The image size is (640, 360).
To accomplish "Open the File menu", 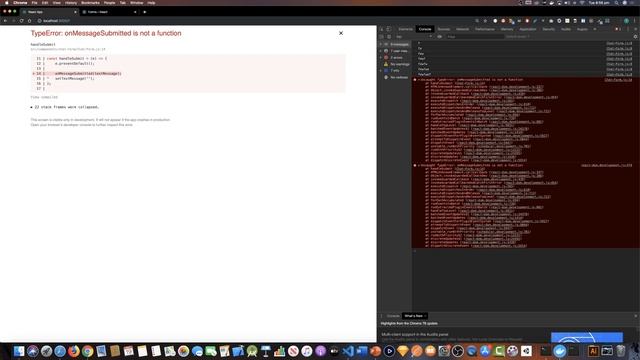I will 34,2.
